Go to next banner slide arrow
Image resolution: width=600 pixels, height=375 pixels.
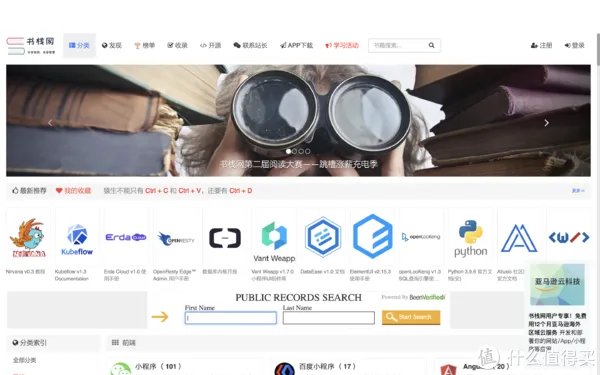pos(546,123)
